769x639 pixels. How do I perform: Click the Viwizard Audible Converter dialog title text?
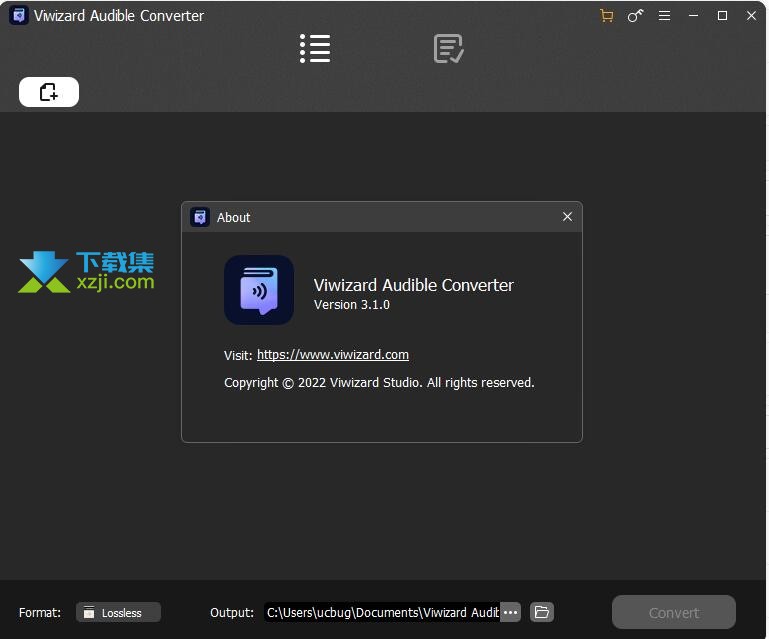[413, 285]
